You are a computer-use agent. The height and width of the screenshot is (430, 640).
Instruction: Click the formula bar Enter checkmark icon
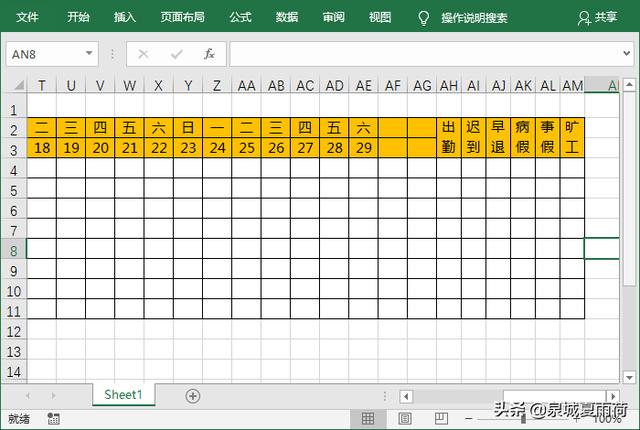[176, 54]
